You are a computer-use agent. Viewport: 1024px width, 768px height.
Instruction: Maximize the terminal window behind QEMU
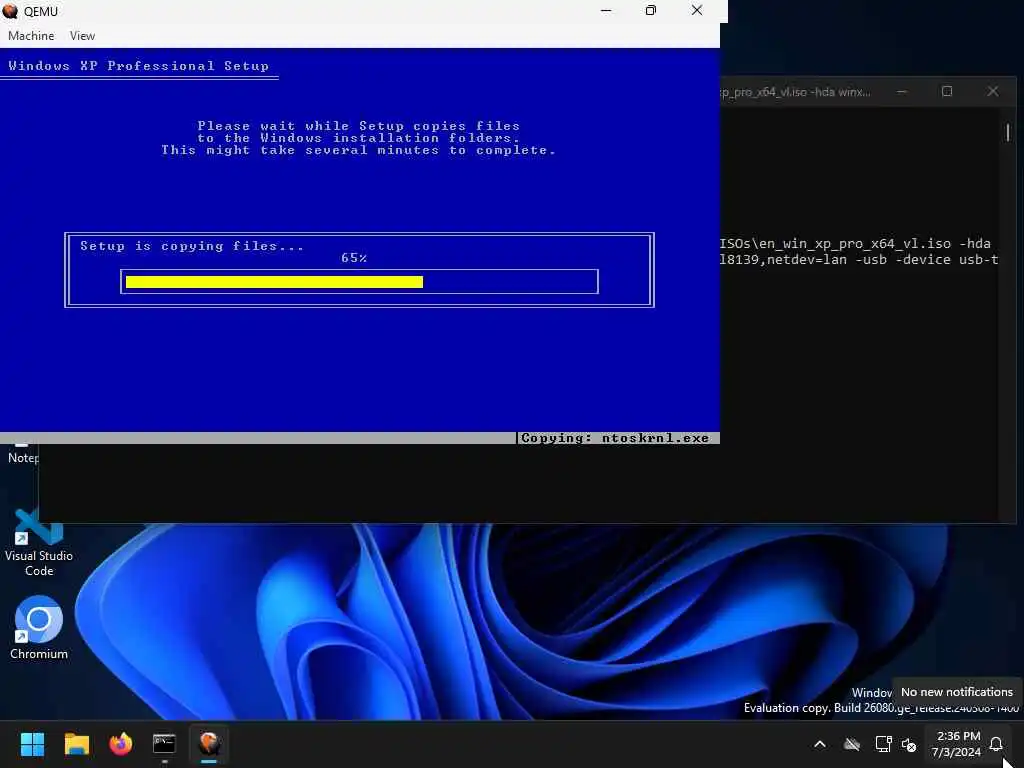coord(947,91)
